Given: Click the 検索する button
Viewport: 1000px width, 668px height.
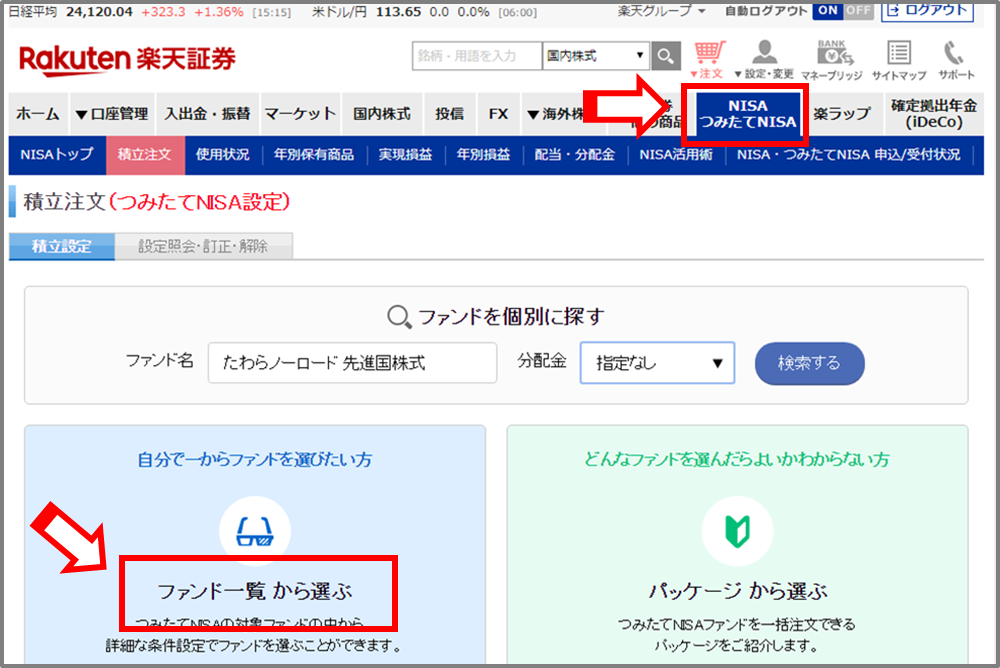Looking at the screenshot, I should [x=809, y=363].
